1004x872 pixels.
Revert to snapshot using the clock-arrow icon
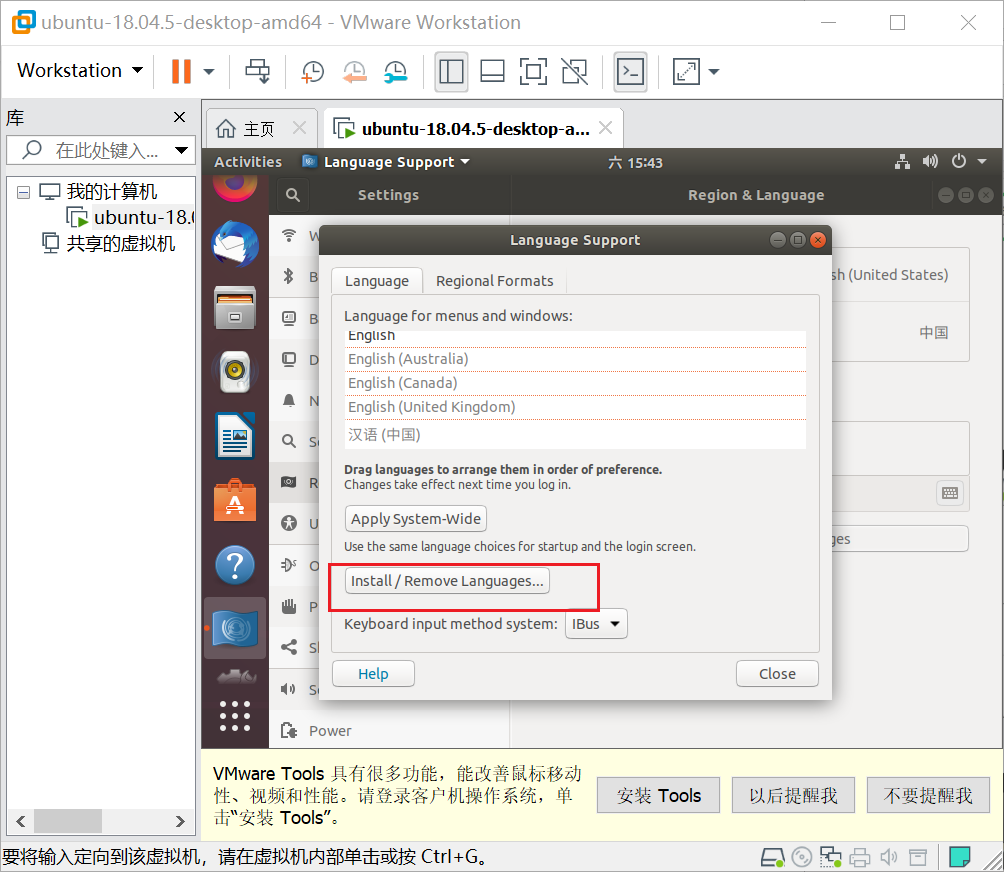pos(354,71)
